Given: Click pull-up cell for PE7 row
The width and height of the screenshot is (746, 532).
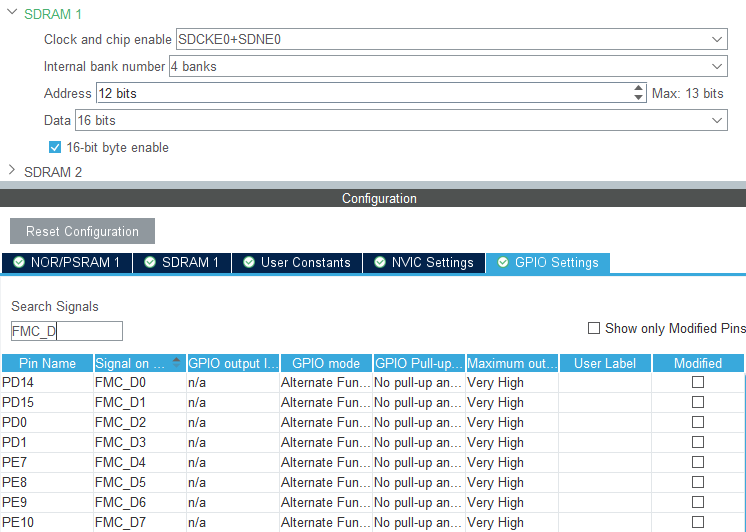Looking at the screenshot, I should pyautogui.click(x=419, y=462).
